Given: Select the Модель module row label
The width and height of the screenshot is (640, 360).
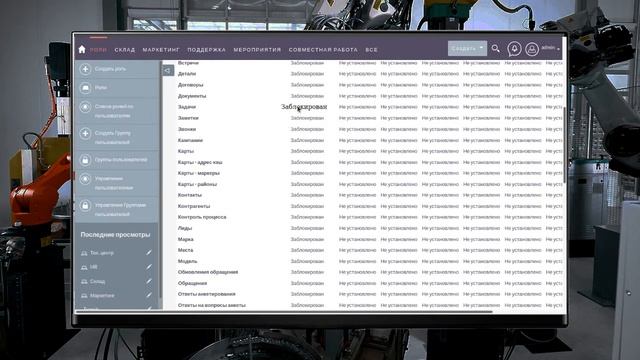Looking at the screenshot, I should pos(187,261).
